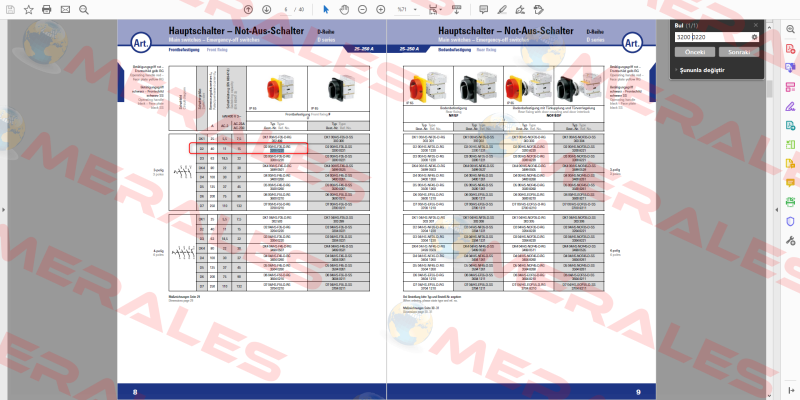
Task: Open the red Create PDF sidebar tool
Action: [x=790, y=48]
